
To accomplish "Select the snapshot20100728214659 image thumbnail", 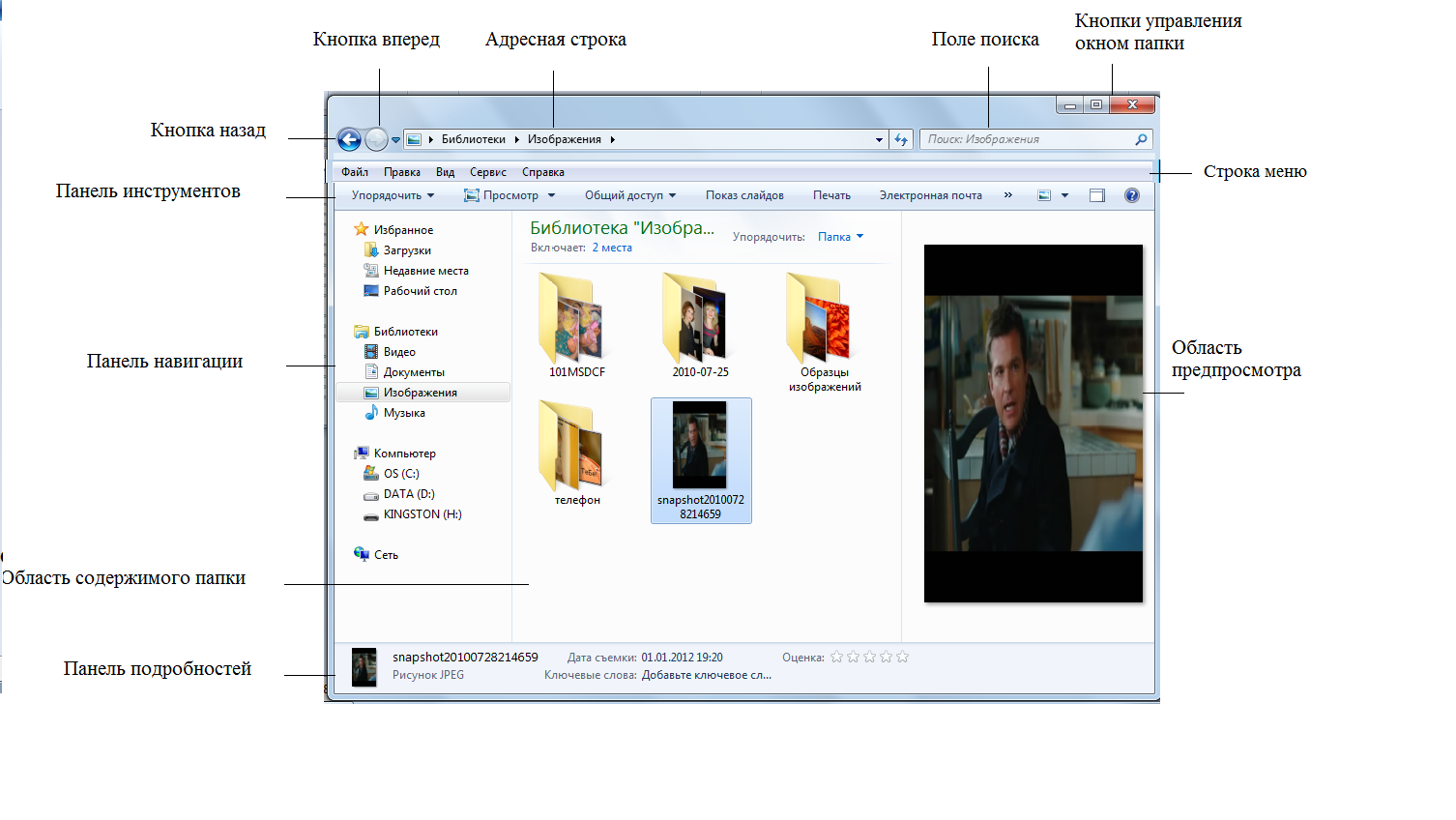I will click(x=700, y=446).
